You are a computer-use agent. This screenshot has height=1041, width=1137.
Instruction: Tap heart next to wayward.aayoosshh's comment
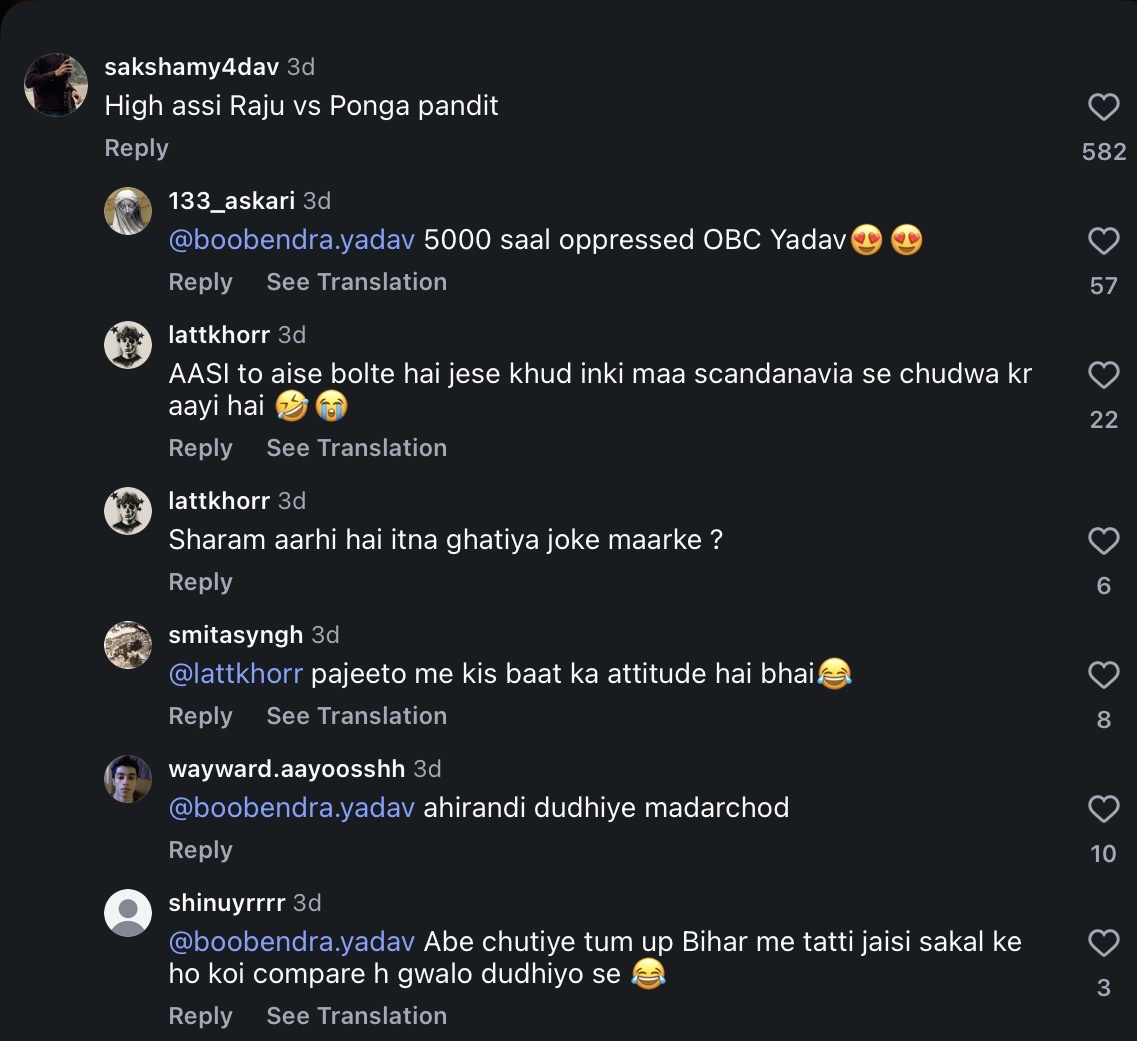click(1104, 809)
